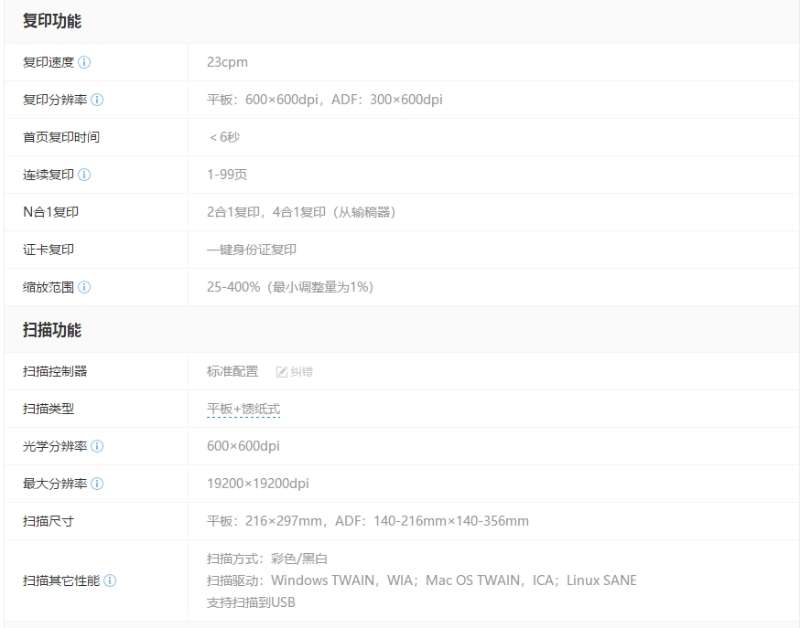This screenshot has width=800, height=628.
Task: Click the 纠错 correction link
Action: point(294,372)
